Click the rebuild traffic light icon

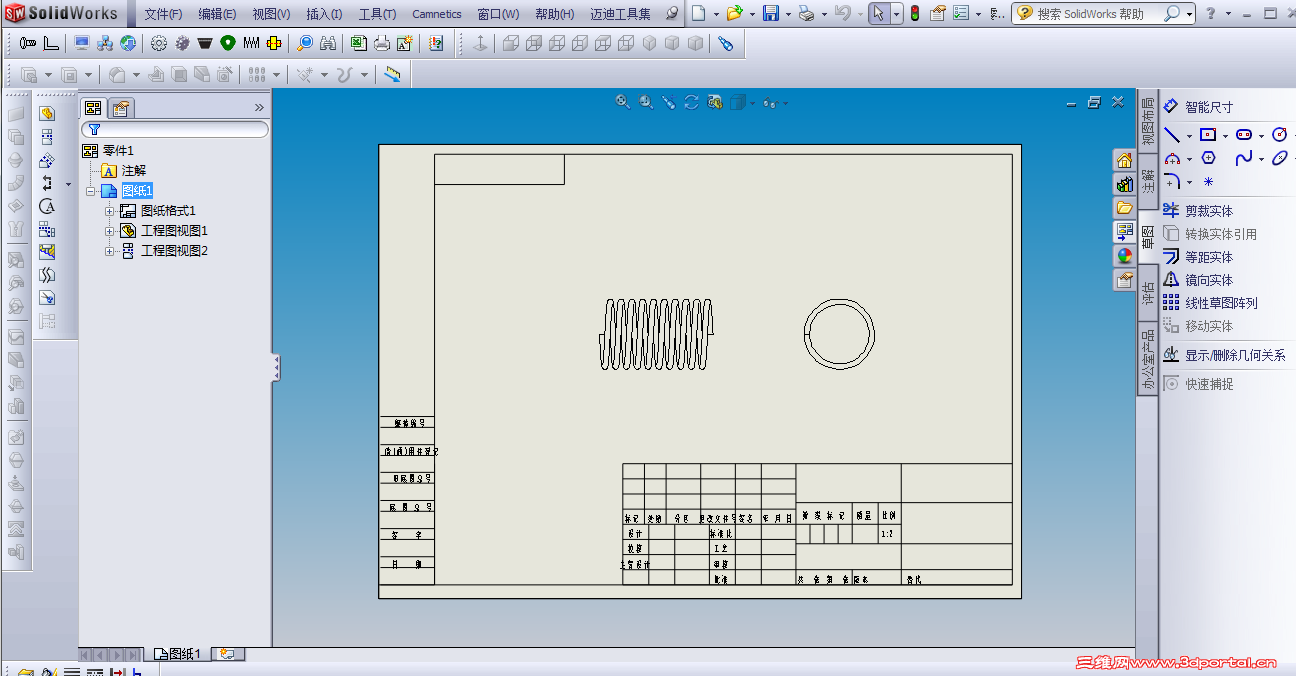pyautogui.click(x=914, y=14)
